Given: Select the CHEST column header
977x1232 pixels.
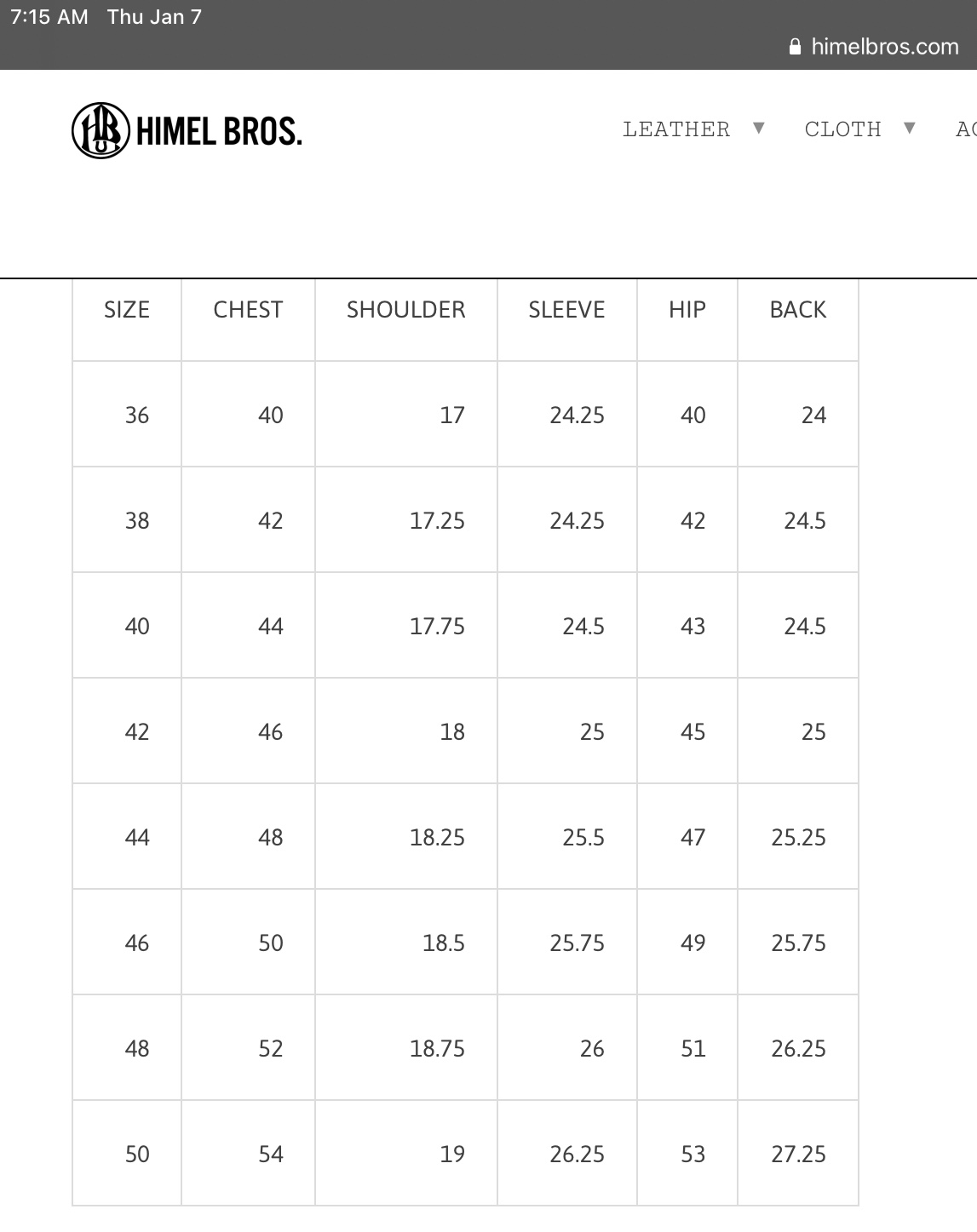Looking at the screenshot, I should 248,309.
